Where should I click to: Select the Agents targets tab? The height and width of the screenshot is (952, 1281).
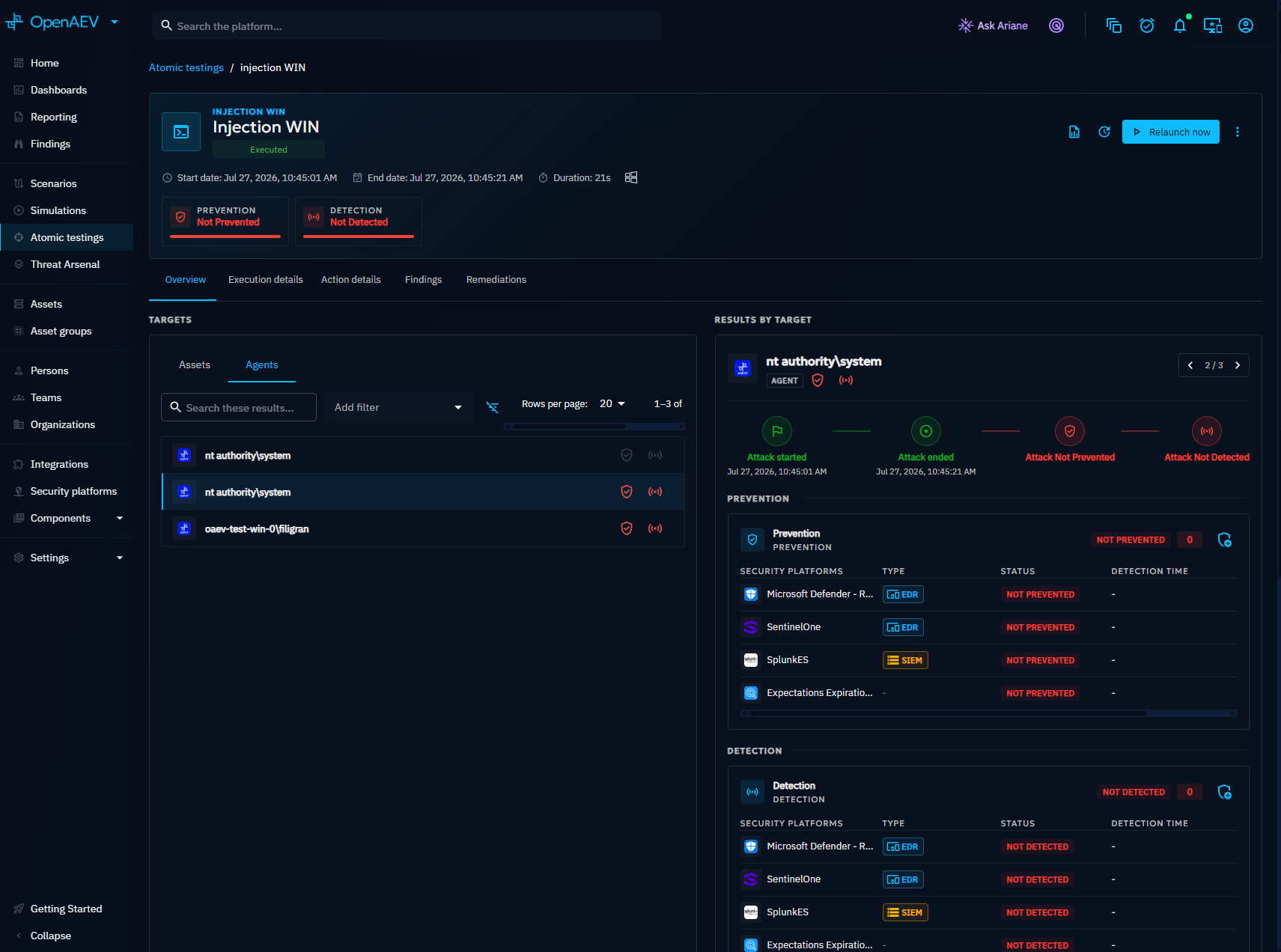point(262,364)
